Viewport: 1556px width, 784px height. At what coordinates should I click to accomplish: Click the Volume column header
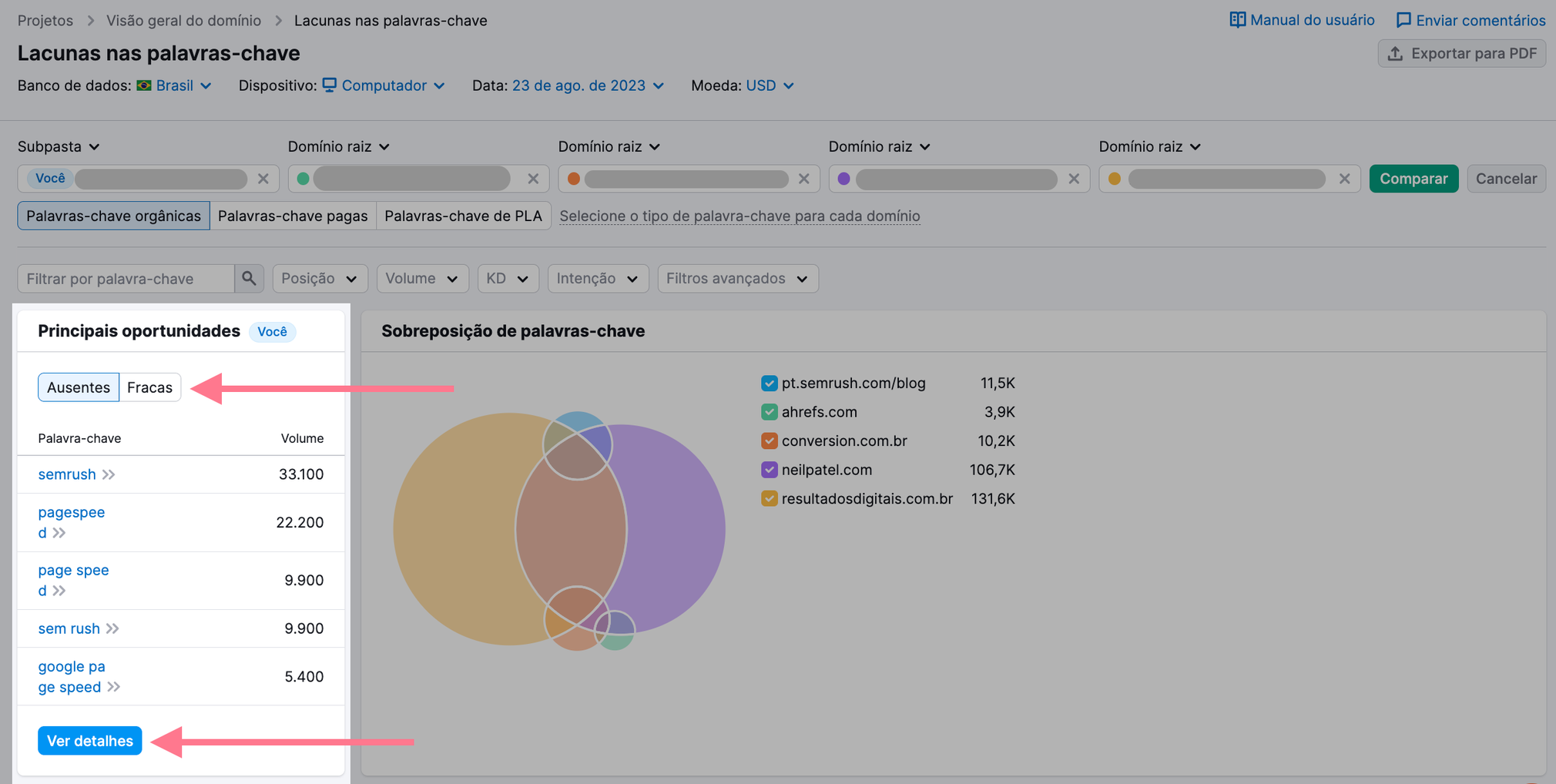coord(302,438)
